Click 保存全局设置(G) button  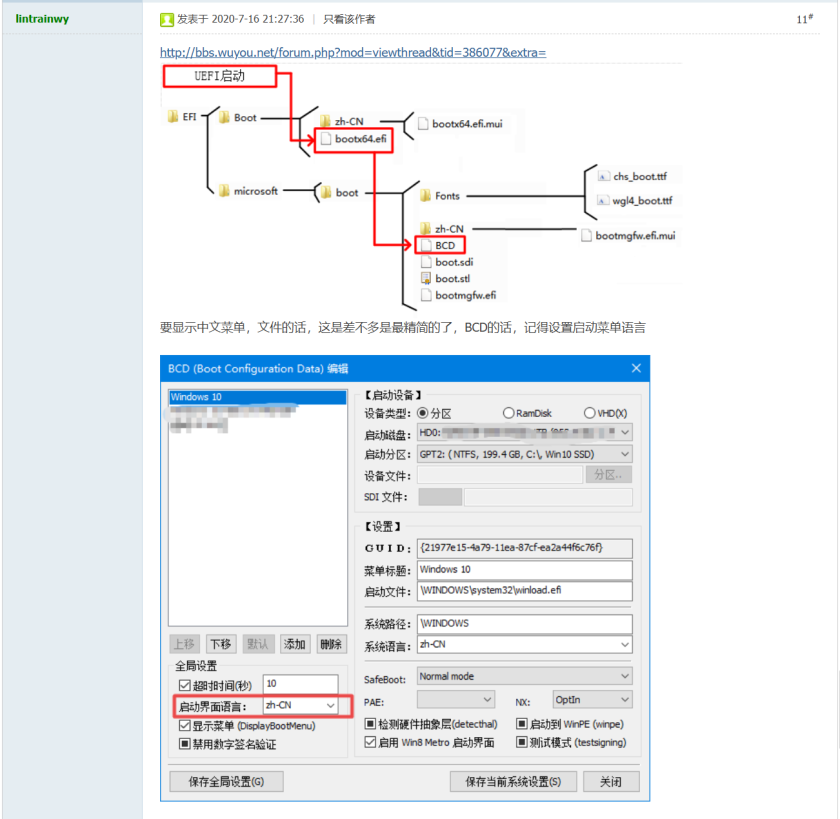point(226,782)
